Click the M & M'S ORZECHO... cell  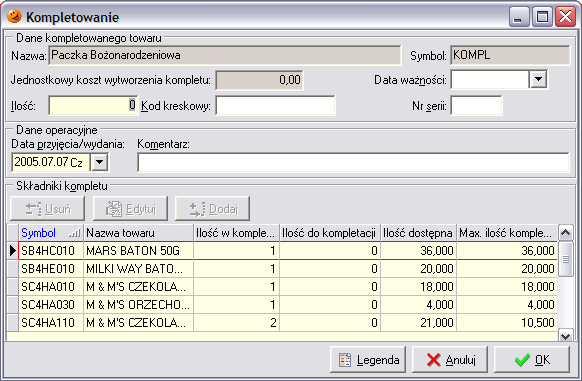(138, 305)
